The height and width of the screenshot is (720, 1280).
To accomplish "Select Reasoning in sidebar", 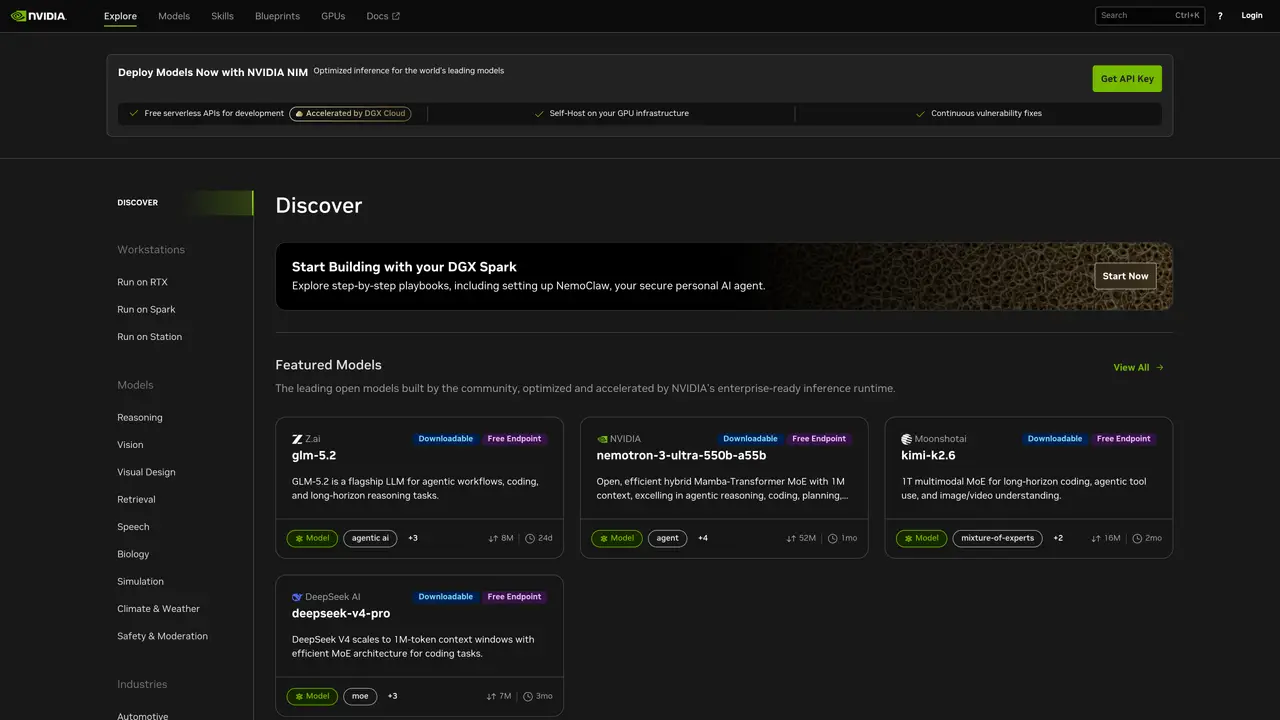I will [139, 418].
